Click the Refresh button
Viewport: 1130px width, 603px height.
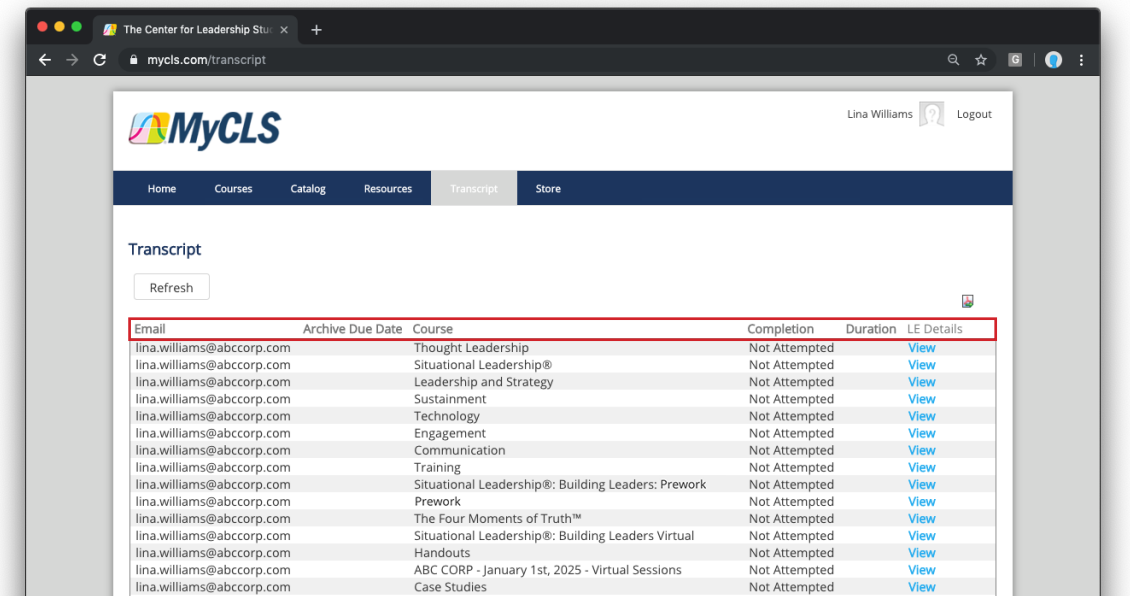click(x=172, y=287)
